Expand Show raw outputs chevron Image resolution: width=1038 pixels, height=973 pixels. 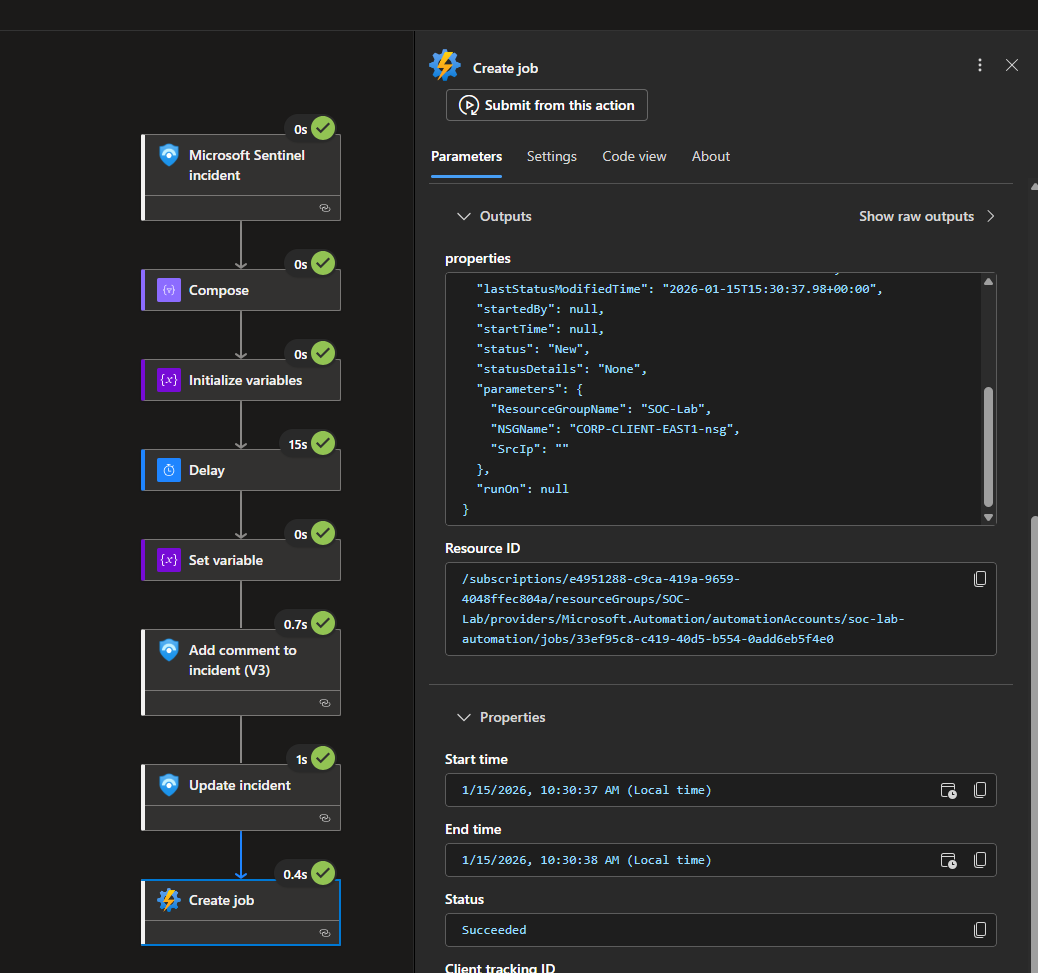991,216
